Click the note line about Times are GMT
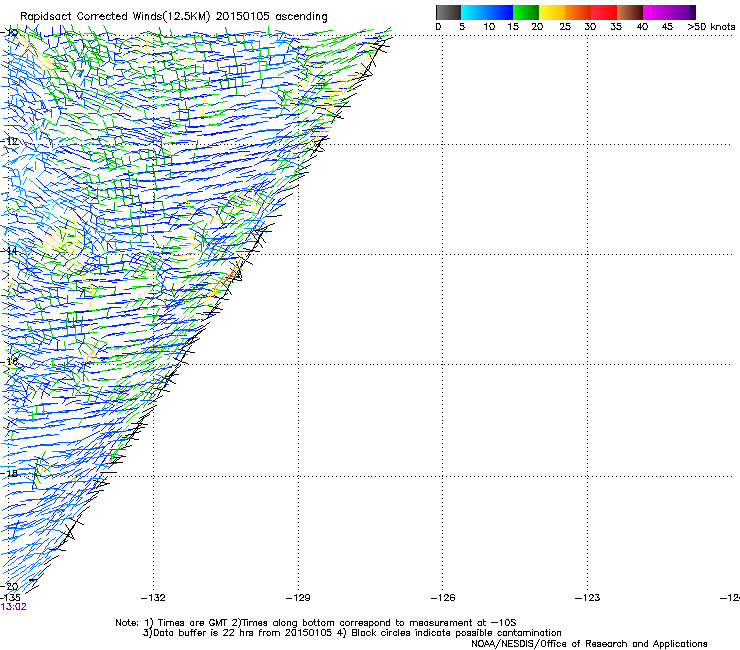740x650 pixels. pos(316,623)
